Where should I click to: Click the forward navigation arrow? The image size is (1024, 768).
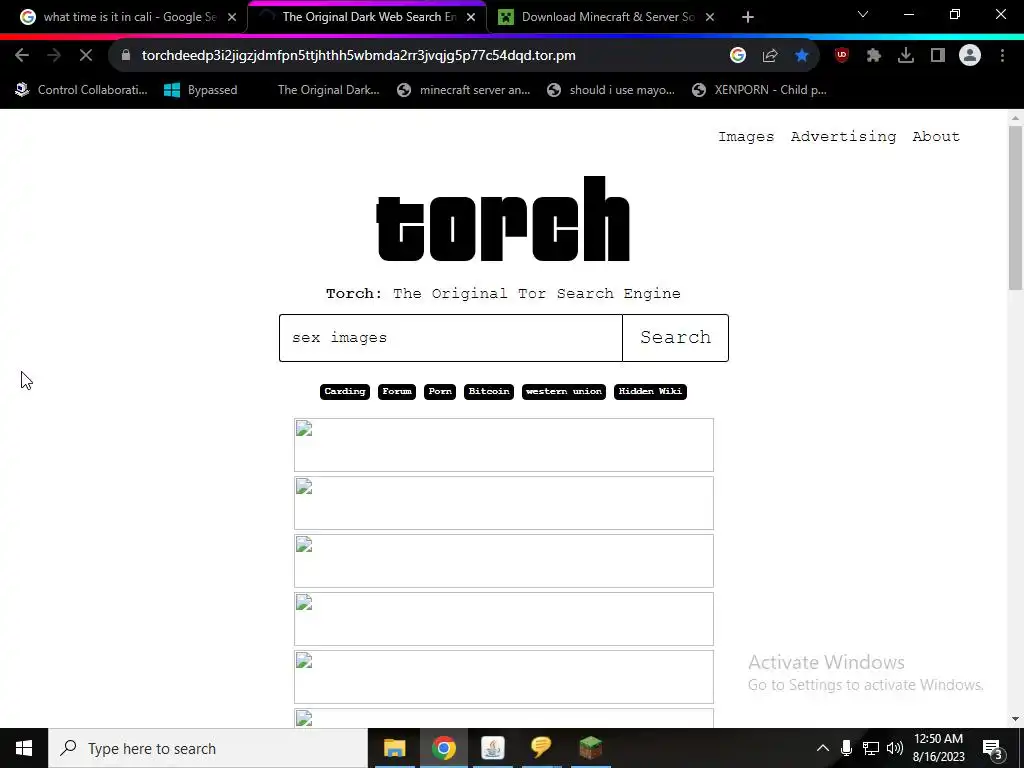54,56
